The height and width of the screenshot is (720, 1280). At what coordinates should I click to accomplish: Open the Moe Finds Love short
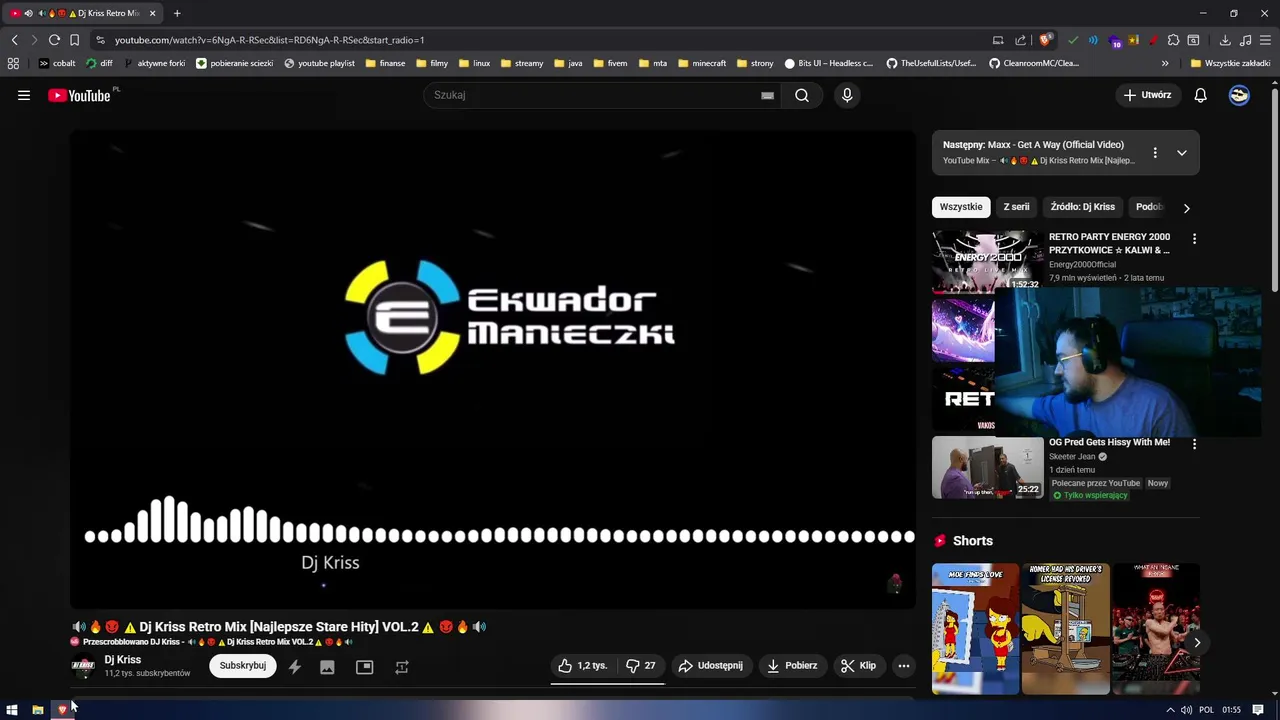point(975,628)
